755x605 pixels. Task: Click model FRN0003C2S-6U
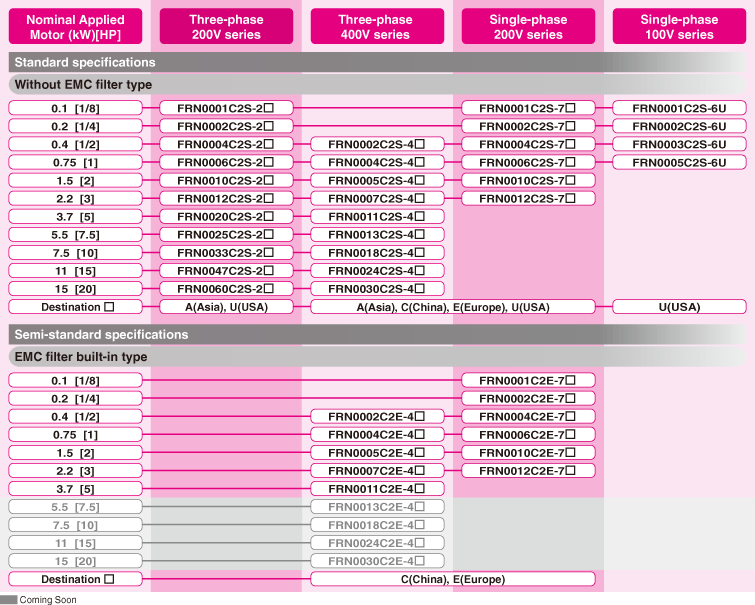[679, 144]
